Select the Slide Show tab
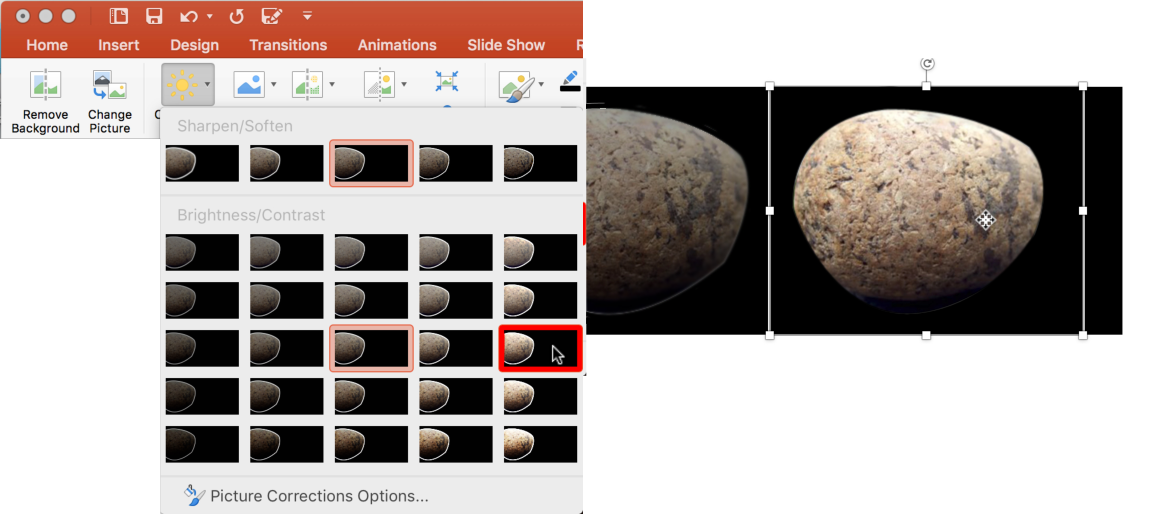 (x=506, y=46)
